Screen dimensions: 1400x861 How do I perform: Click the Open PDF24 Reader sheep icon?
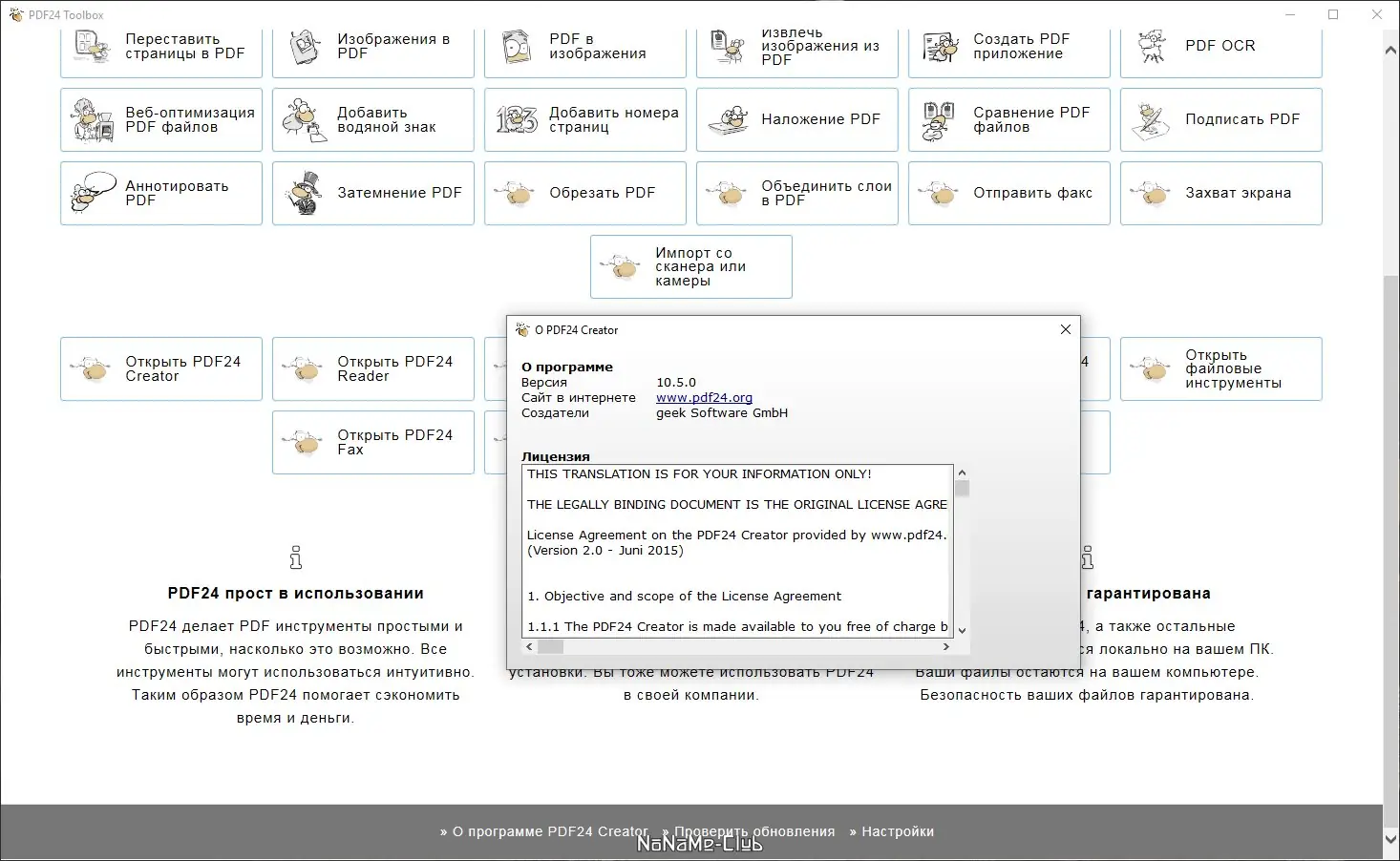[x=305, y=369]
